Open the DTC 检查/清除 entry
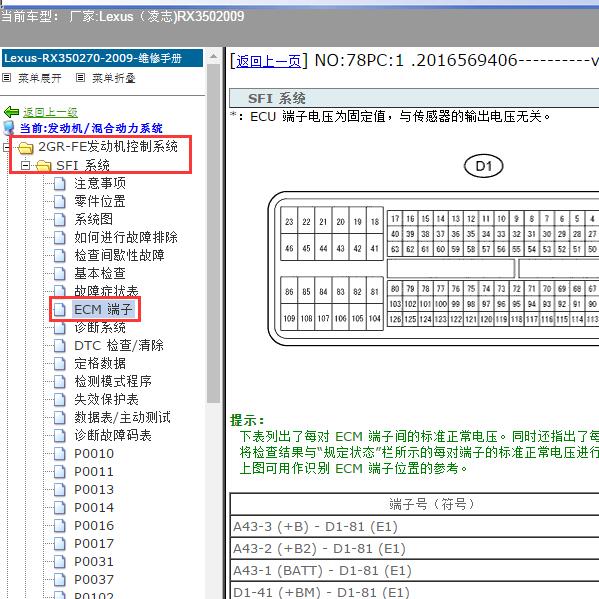 point(119,345)
